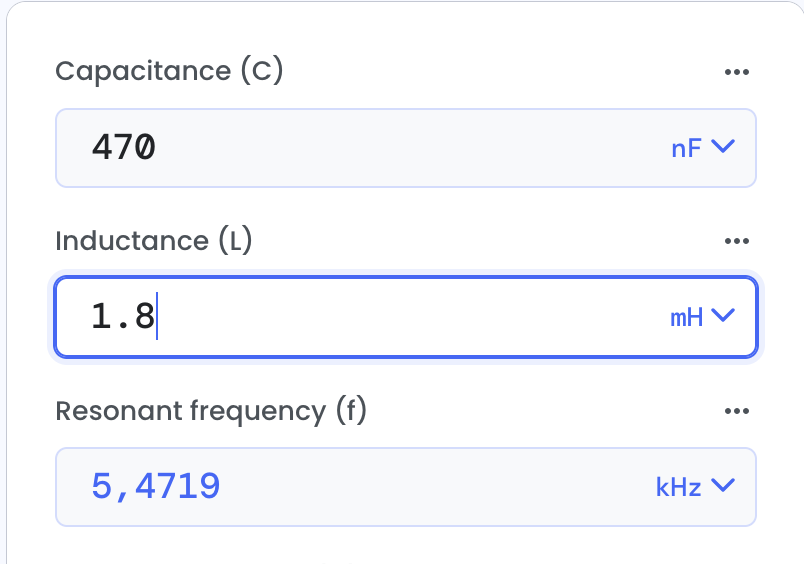Click the Resonant frequency (f) label
Screen dimensions: 804x564
(x=211, y=411)
